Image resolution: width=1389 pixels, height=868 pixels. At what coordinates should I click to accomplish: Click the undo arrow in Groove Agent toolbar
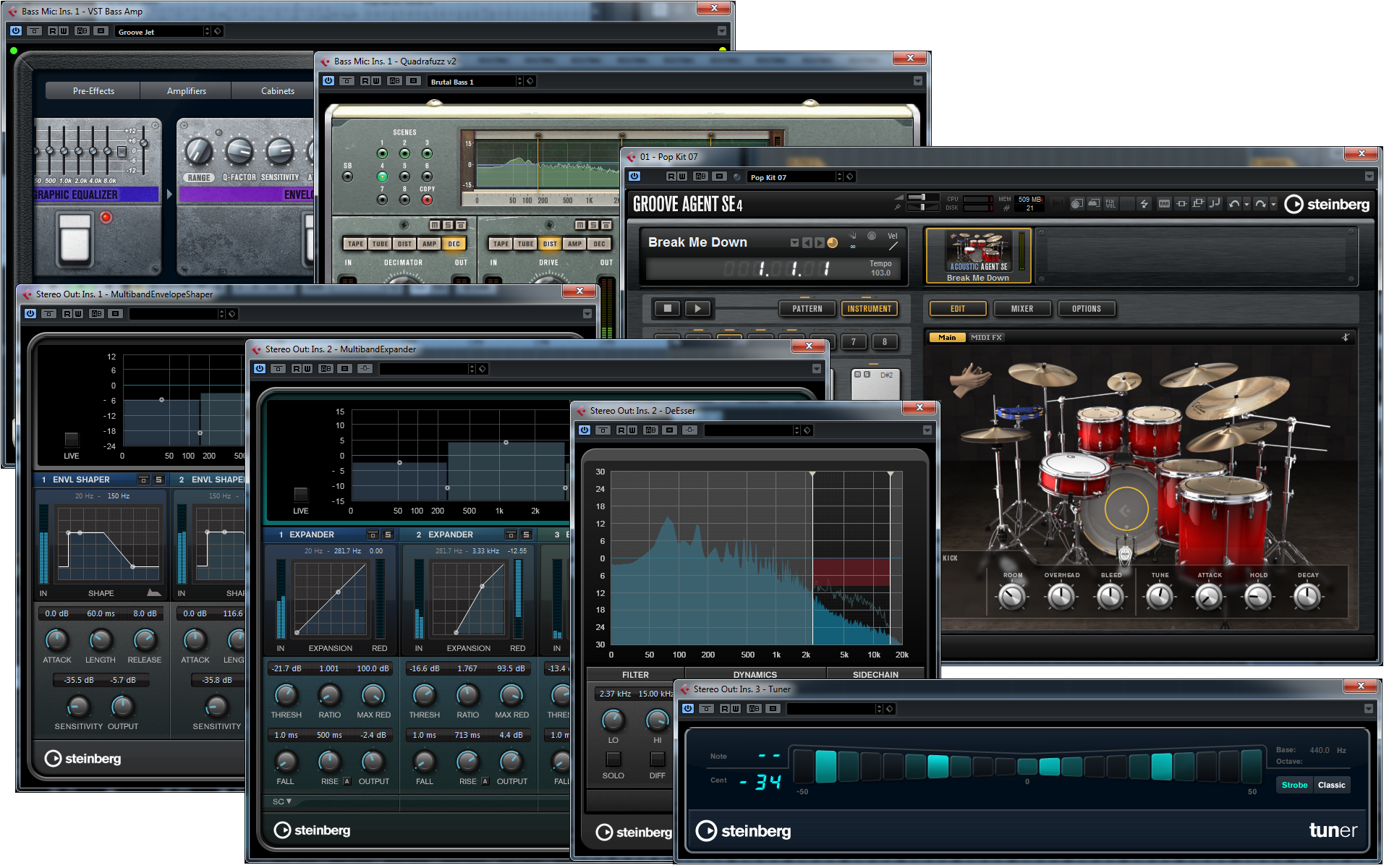click(x=1234, y=204)
